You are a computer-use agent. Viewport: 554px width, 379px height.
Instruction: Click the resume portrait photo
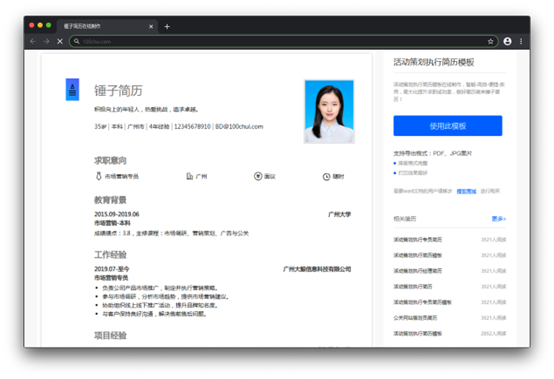pos(329,112)
